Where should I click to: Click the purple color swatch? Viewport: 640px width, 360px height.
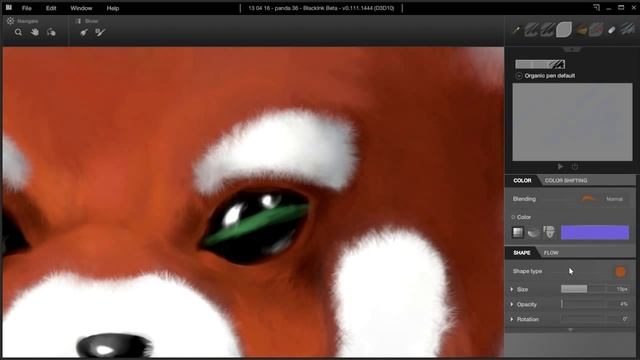(x=595, y=232)
